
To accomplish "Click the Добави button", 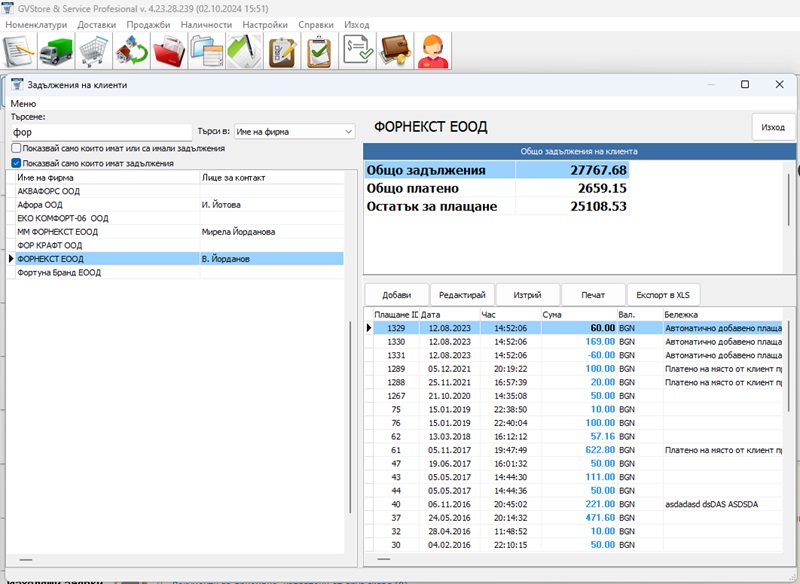I will tap(396, 295).
